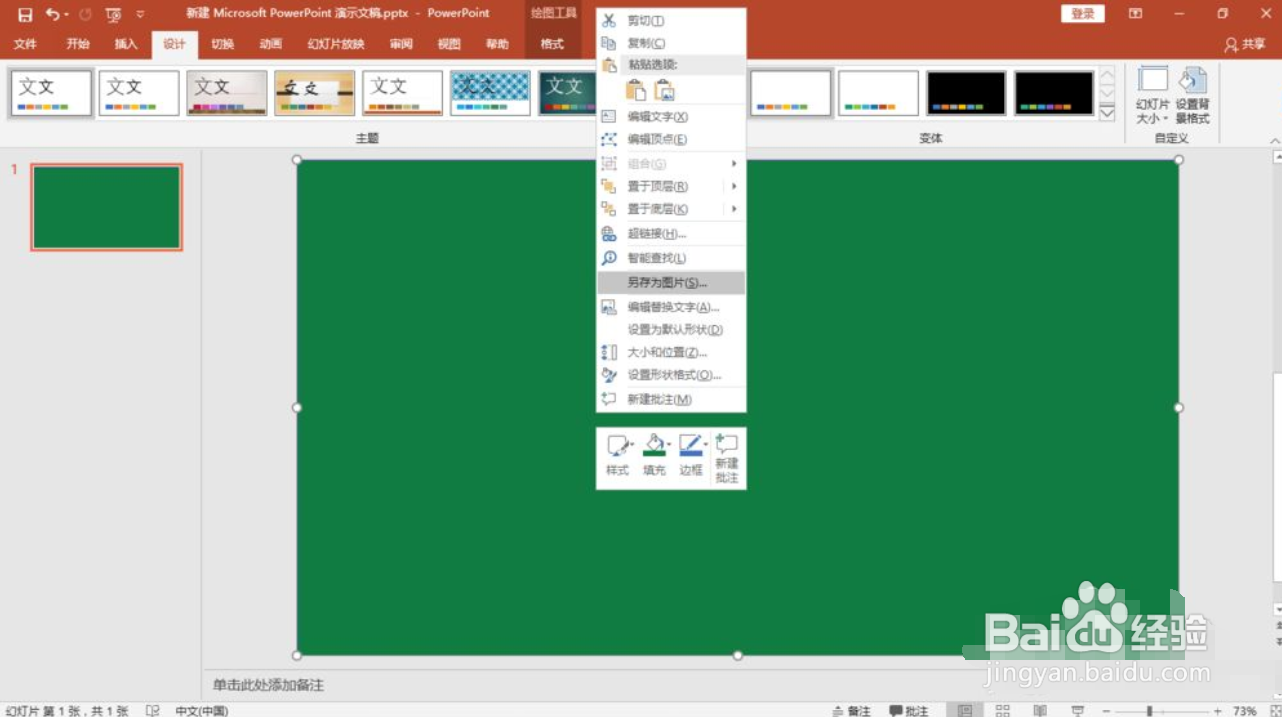Select the second black variant thumbnail

pyautogui.click(x=1054, y=93)
